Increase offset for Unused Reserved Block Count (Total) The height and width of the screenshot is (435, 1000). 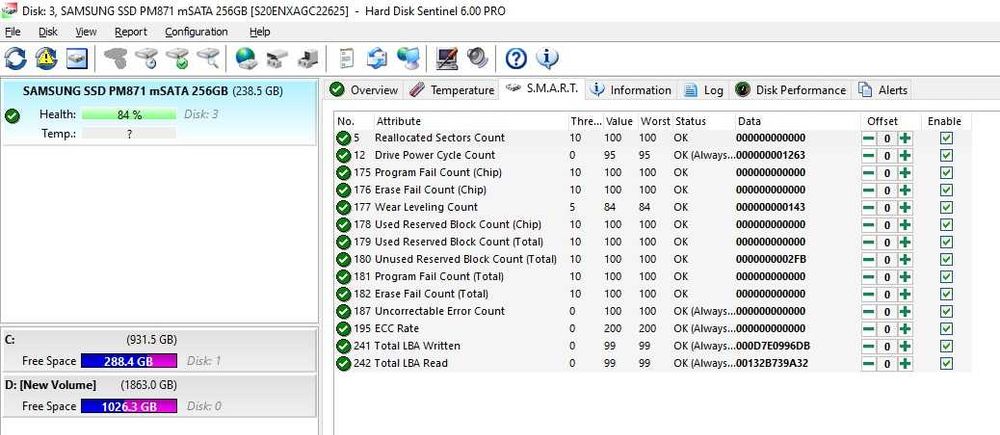906,260
